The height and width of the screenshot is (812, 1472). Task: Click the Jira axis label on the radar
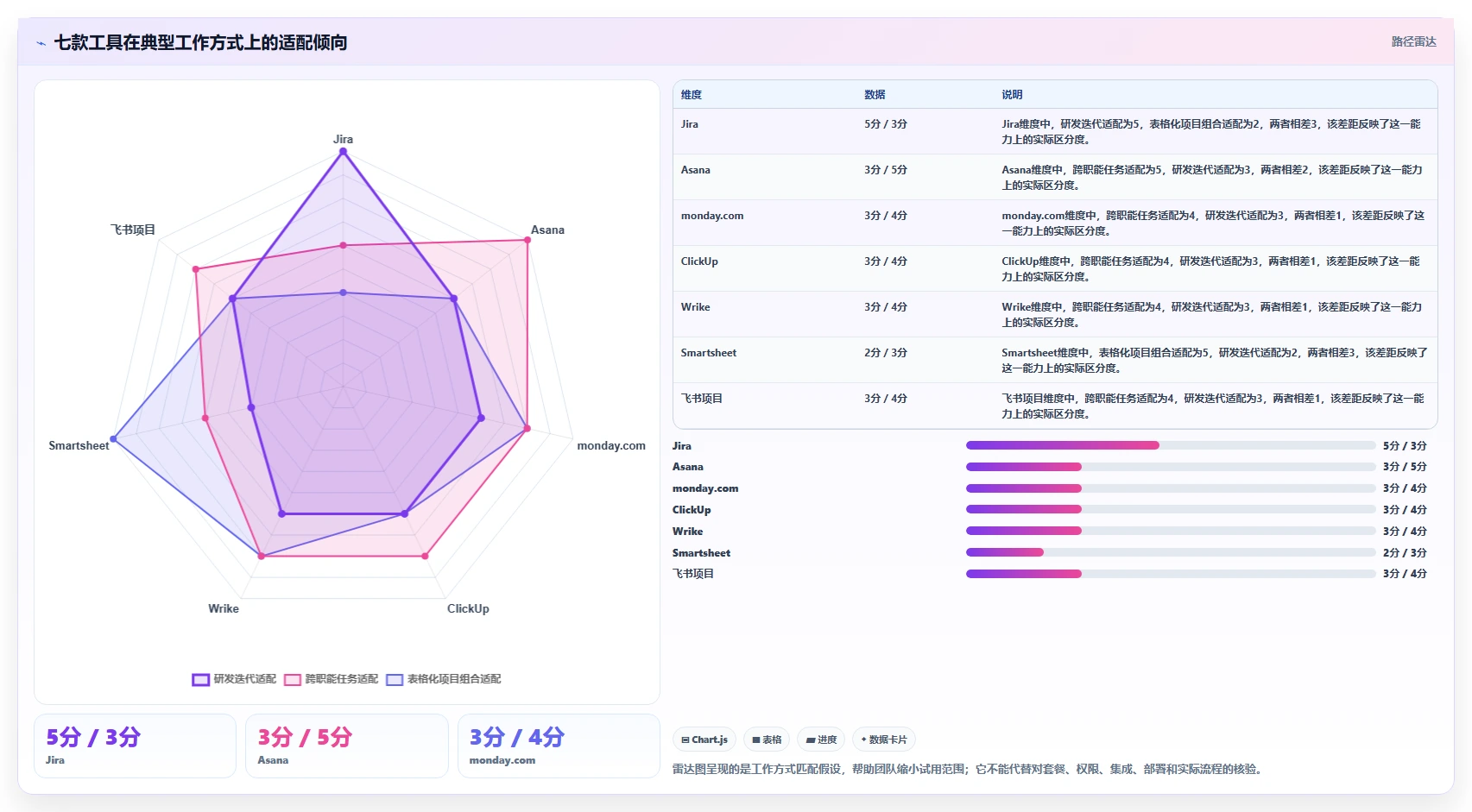[343, 139]
